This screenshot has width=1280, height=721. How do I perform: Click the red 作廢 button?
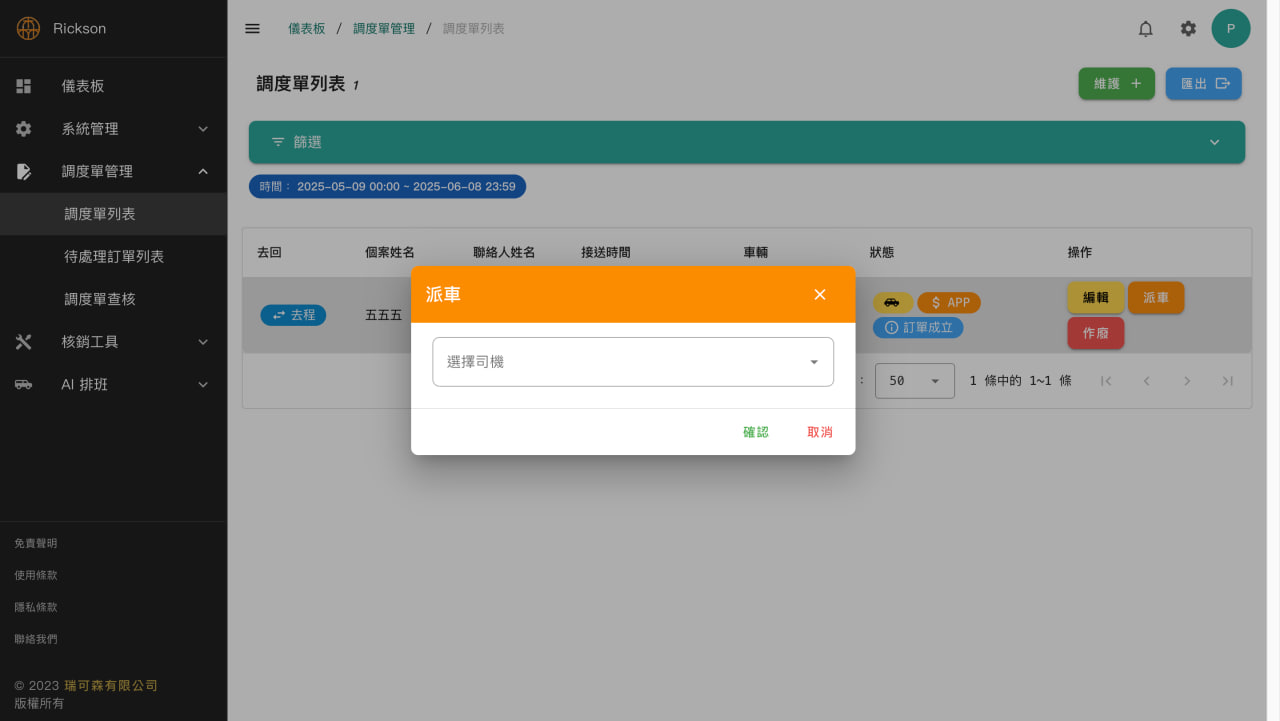coord(1096,333)
